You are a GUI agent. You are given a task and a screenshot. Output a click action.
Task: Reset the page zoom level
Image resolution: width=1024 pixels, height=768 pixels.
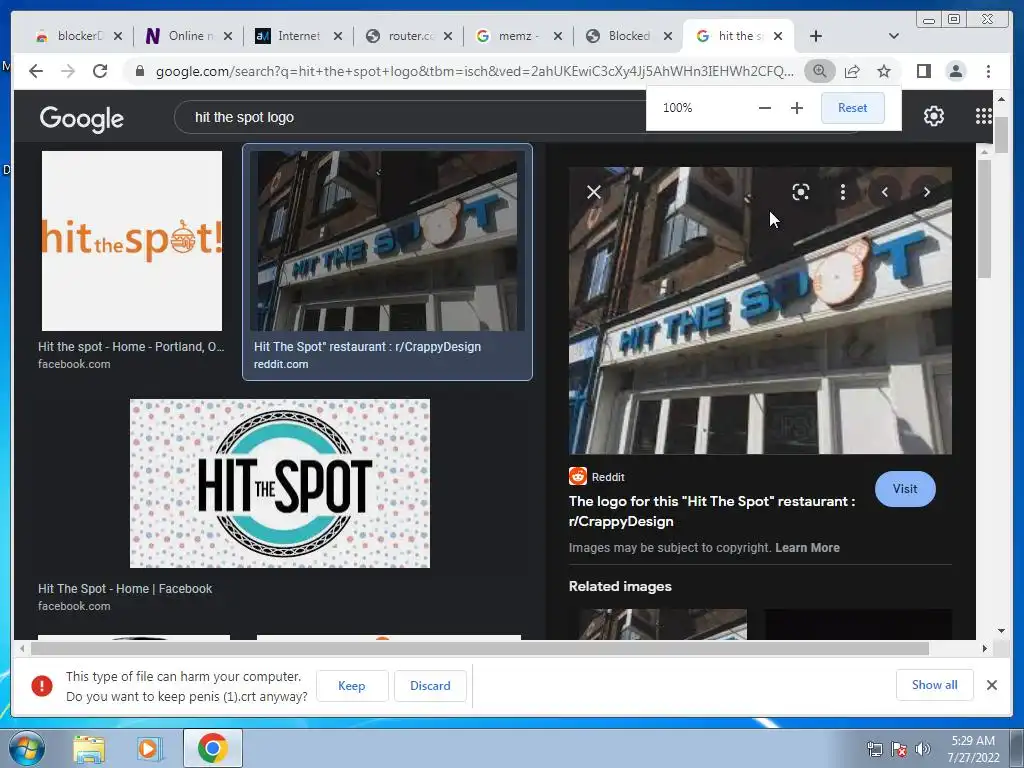[852, 108]
